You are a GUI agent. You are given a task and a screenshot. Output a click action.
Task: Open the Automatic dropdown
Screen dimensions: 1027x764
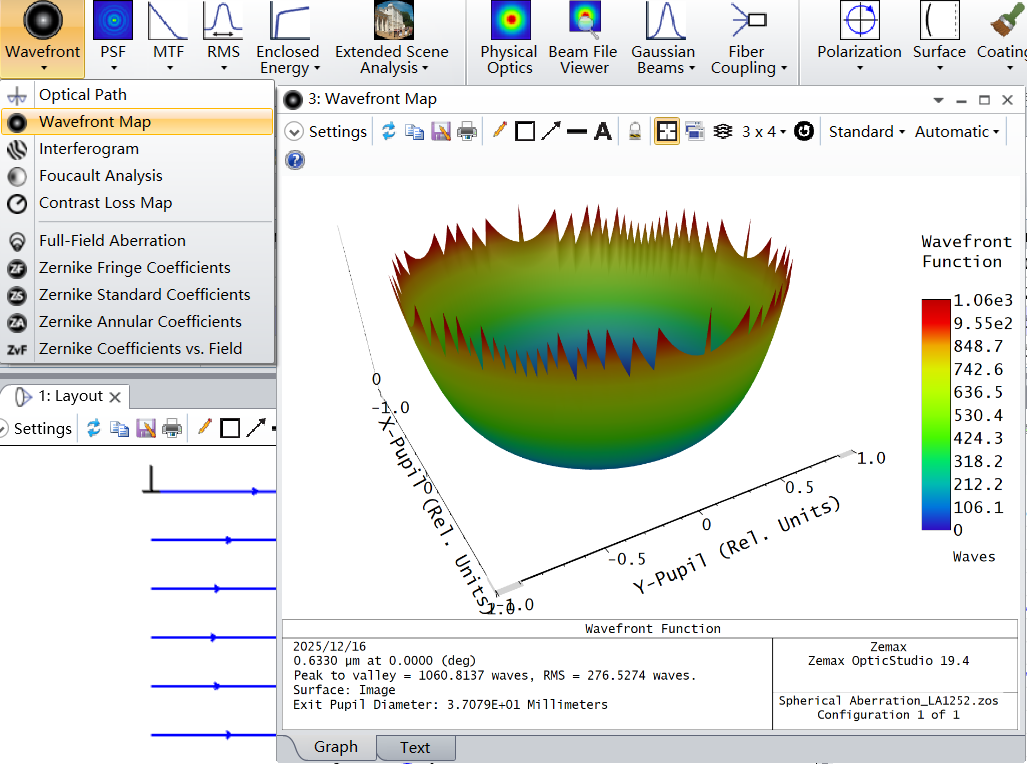click(957, 132)
